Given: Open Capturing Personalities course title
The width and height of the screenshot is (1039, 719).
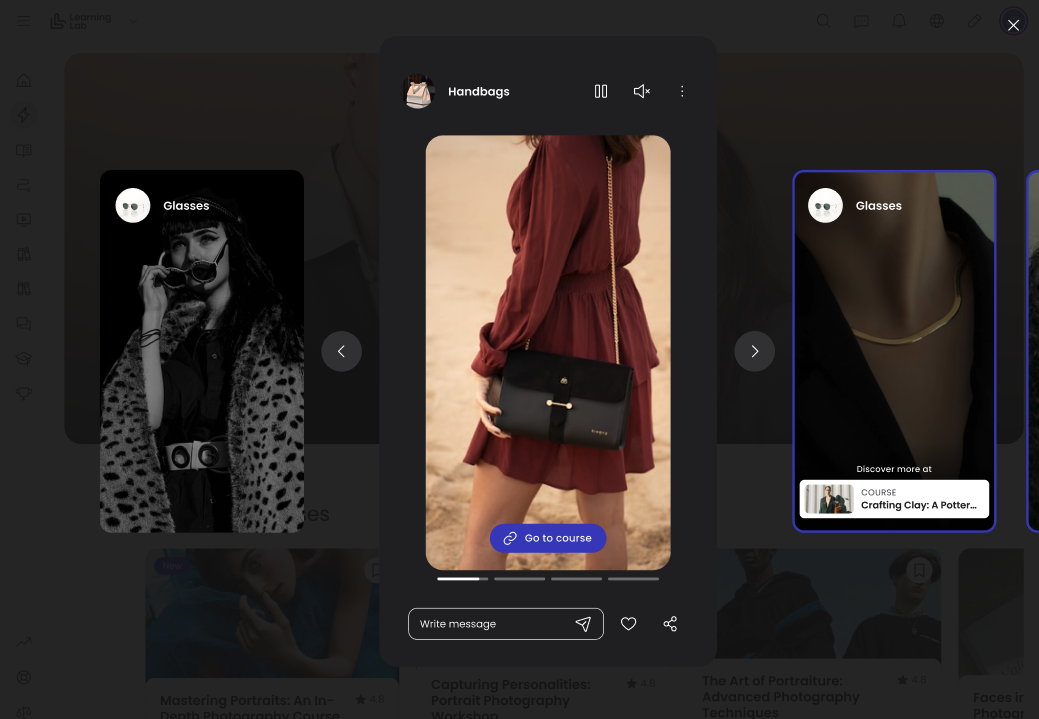Looking at the screenshot, I should (x=510, y=699).
